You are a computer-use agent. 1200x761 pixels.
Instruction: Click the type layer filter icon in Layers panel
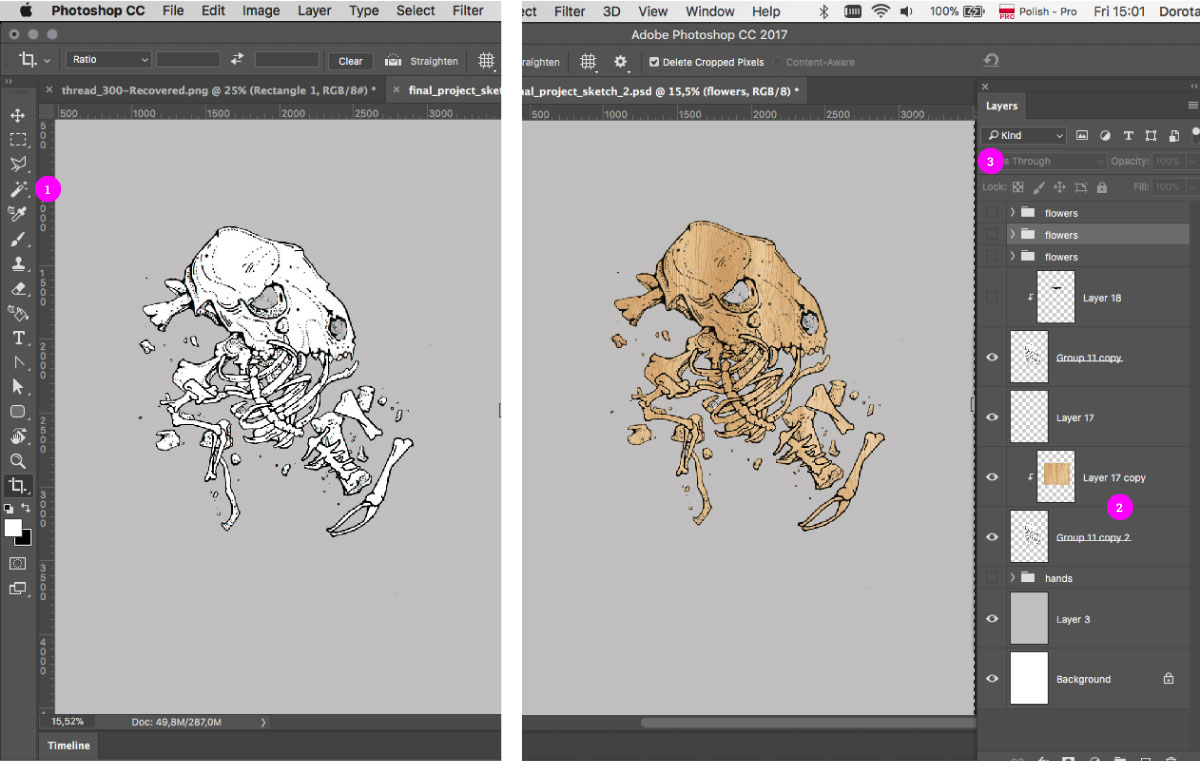(1127, 135)
